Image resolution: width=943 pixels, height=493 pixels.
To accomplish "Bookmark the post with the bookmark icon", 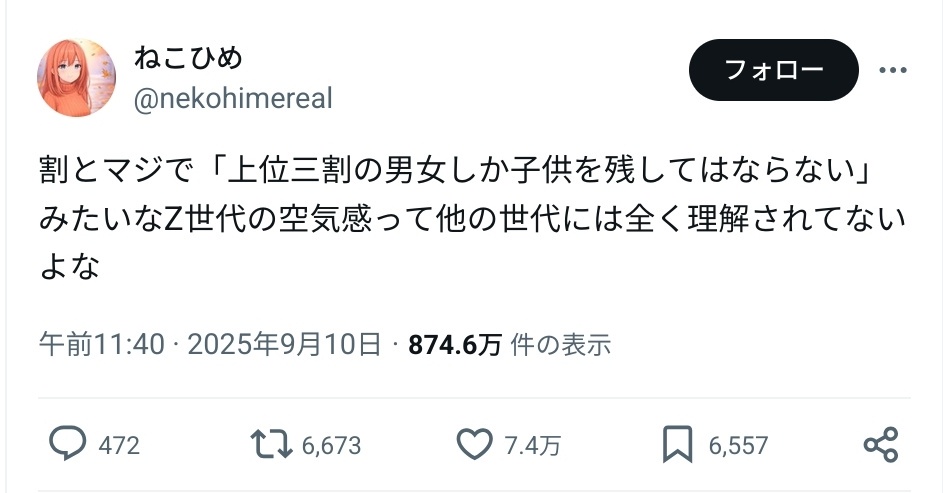I will click(678, 444).
